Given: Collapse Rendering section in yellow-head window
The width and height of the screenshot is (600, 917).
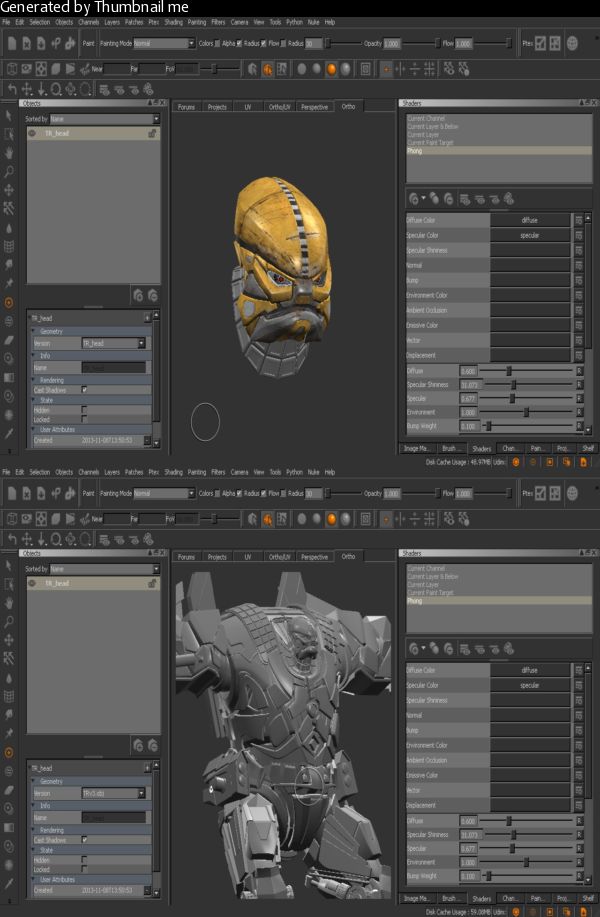Looking at the screenshot, I should (34, 380).
